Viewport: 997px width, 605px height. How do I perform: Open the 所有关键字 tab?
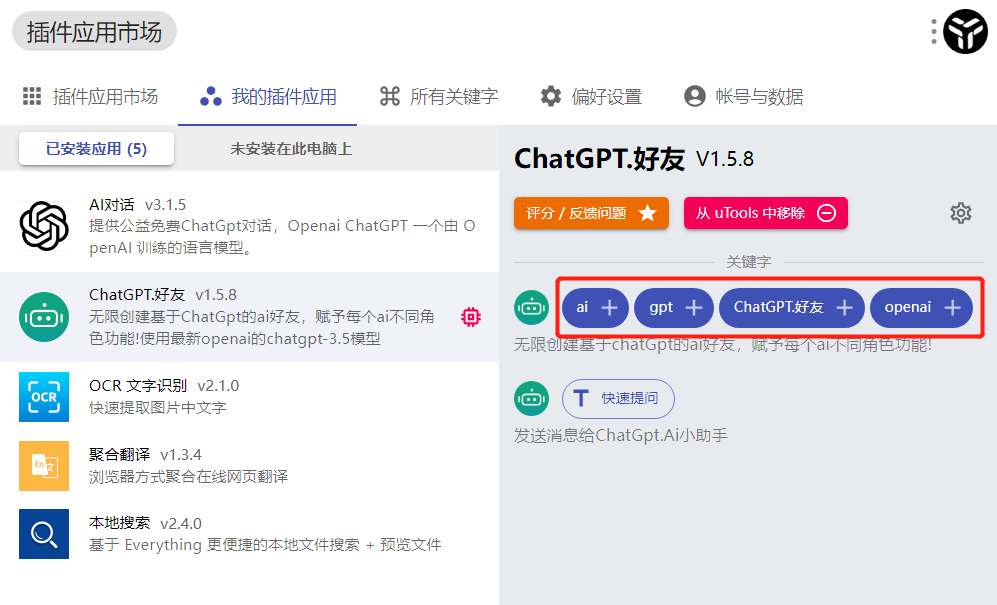point(439,97)
